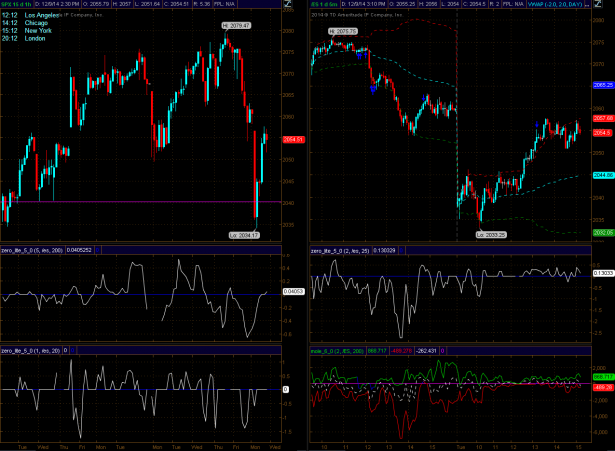615x451 pixels.
Task: Click the /ES chart drawing-tools icon
Action: click(x=598, y=4)
